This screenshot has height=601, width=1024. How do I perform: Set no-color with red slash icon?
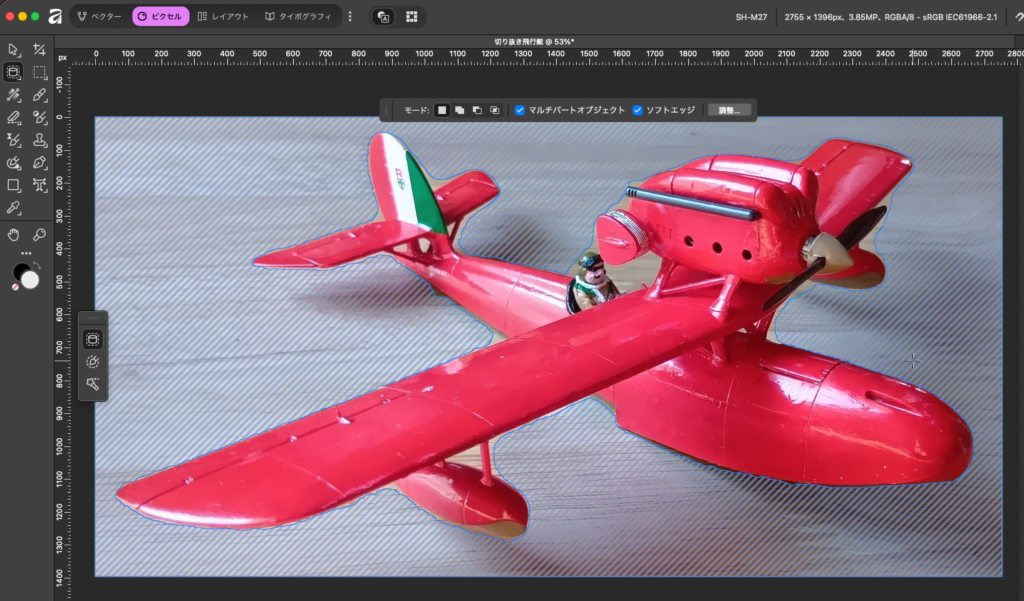pos(15,287)
